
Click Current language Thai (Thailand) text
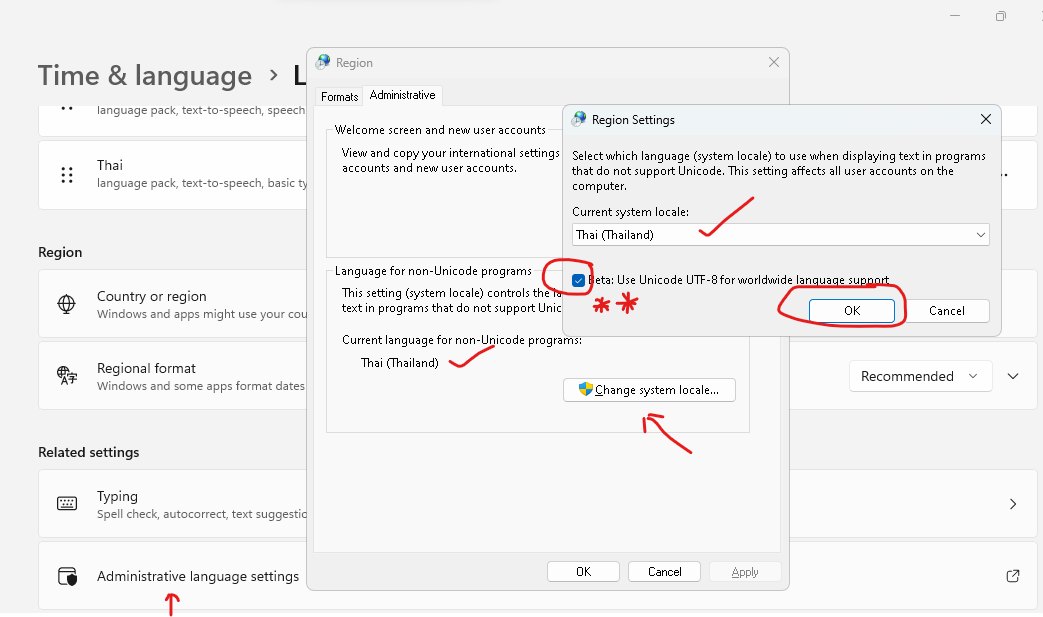point(400,363)
